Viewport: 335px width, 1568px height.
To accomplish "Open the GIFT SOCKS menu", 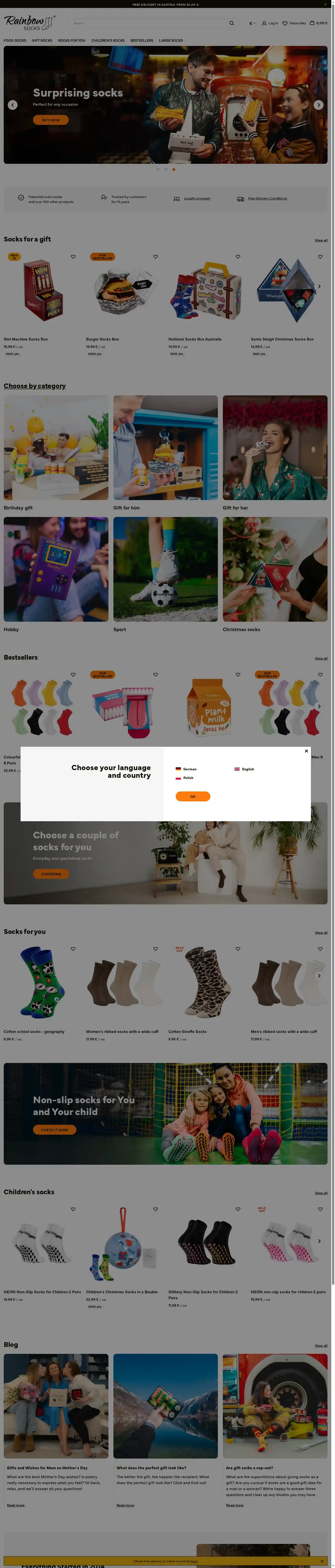I will point(42,40).
